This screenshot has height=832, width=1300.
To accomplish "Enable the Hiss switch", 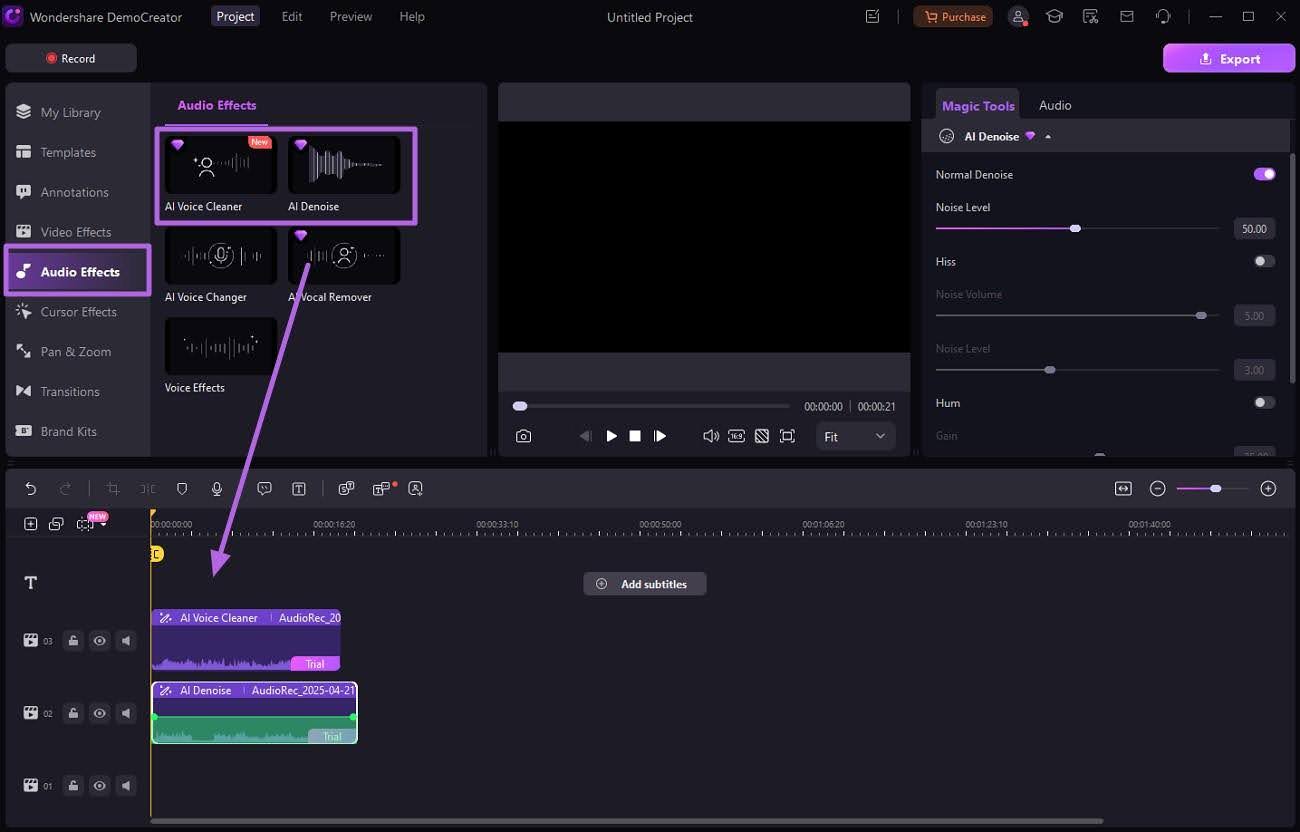I will coord(1264,261).
